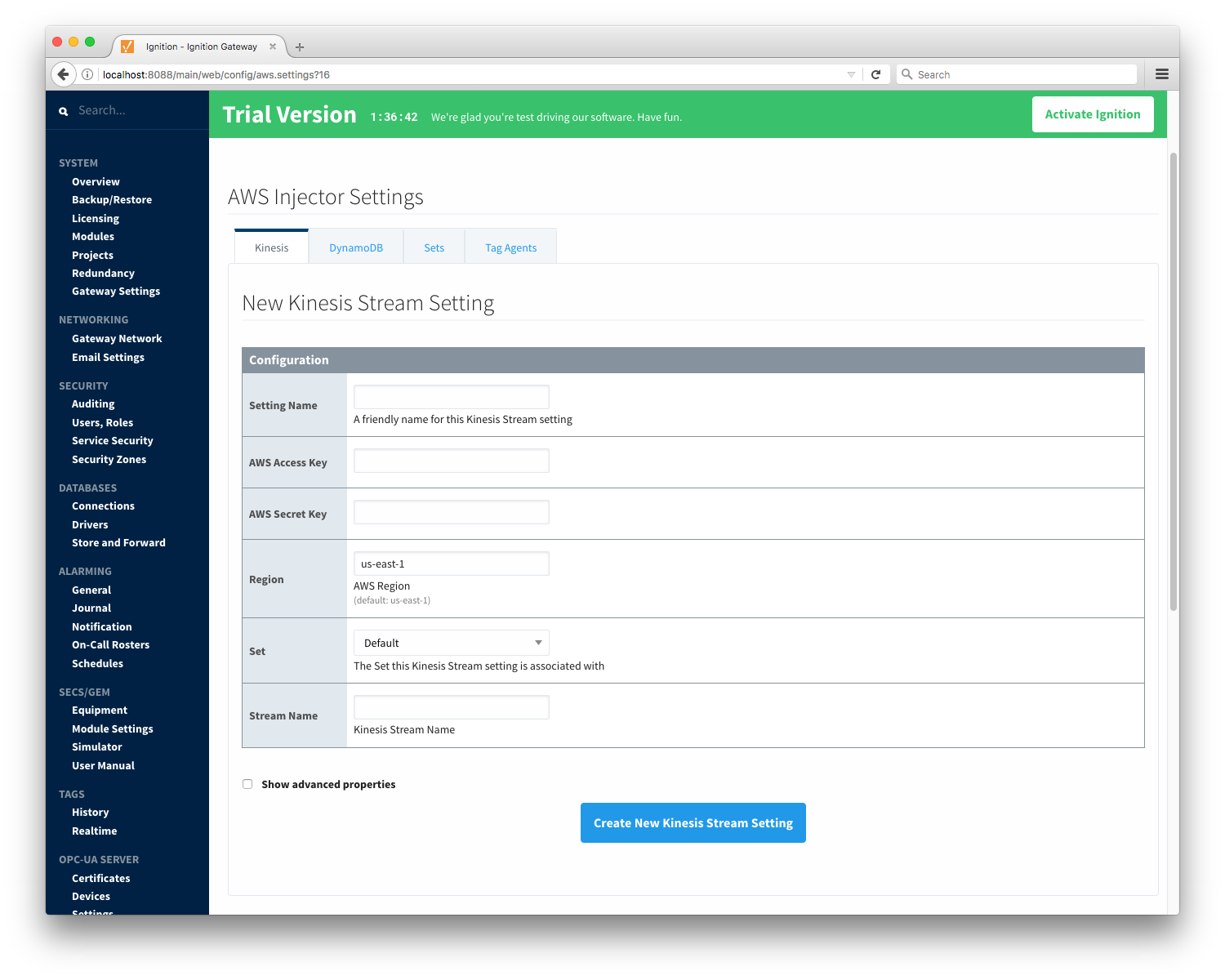Enable Show advanced properties checkbox

(x=247, y=784)
